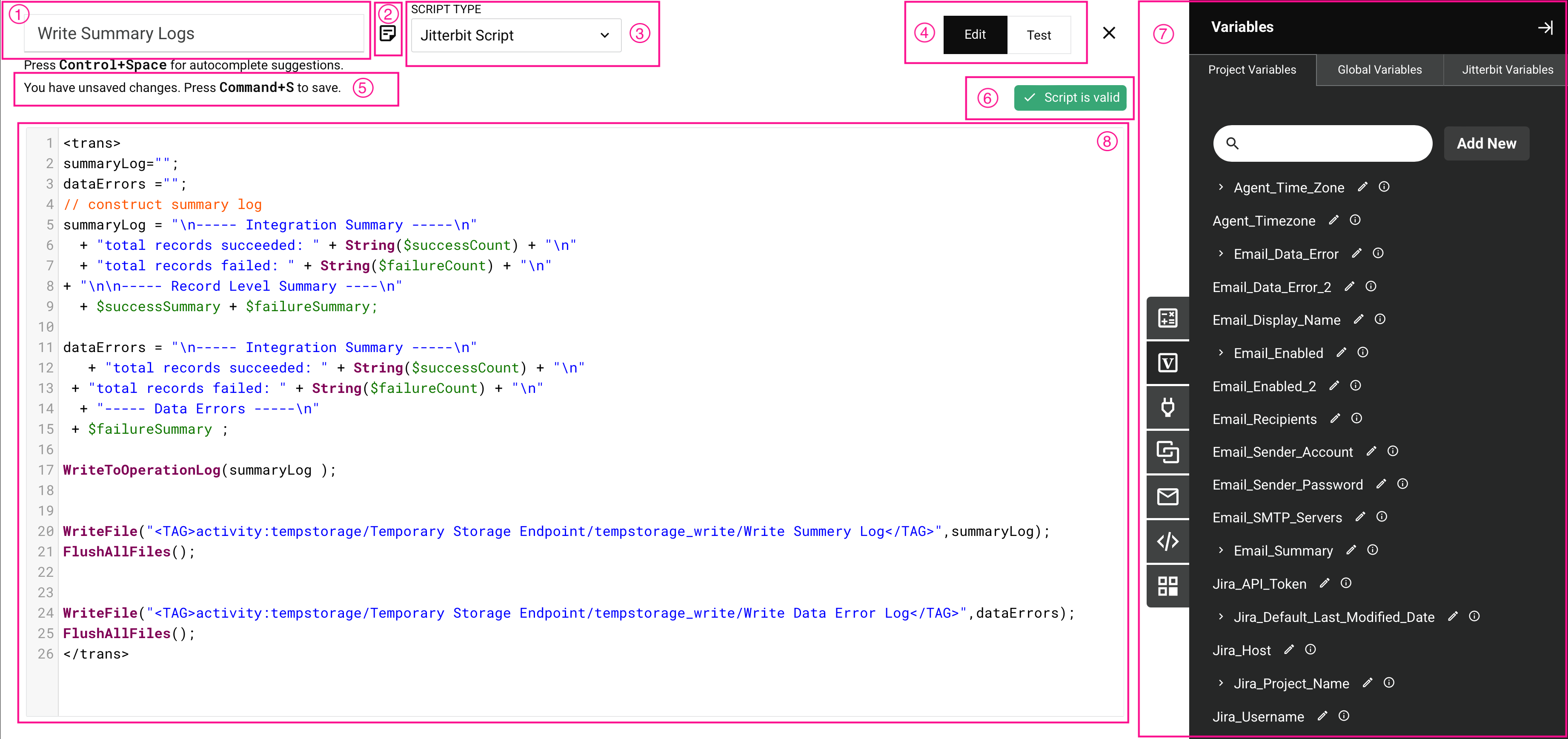The height and width of the screenshot is (739, 1568).
Task: Open the Functions palette in the sidebar
Action: coord(1168,318)
